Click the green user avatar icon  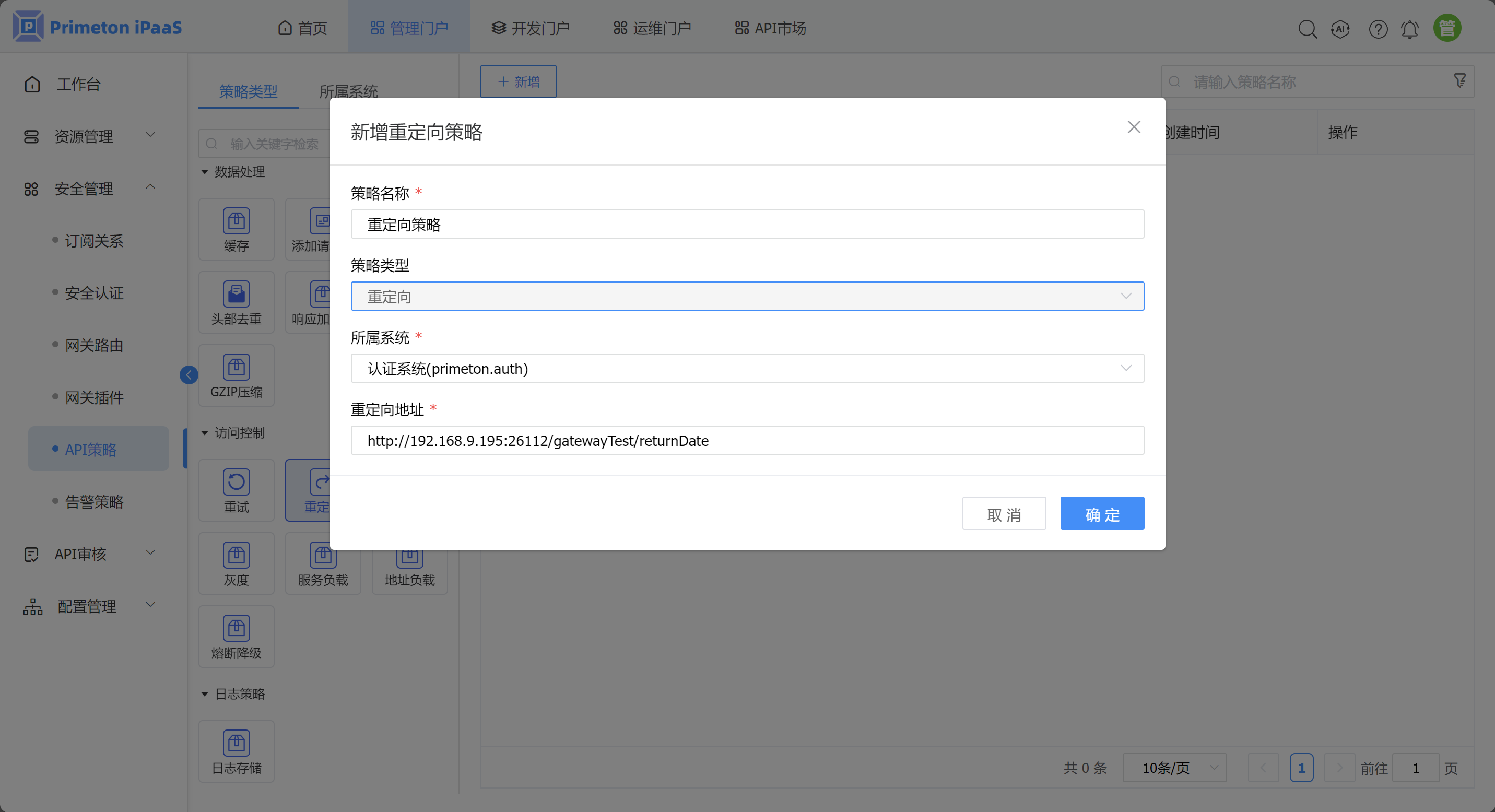pyautogui.click(x=1447, y=28)
